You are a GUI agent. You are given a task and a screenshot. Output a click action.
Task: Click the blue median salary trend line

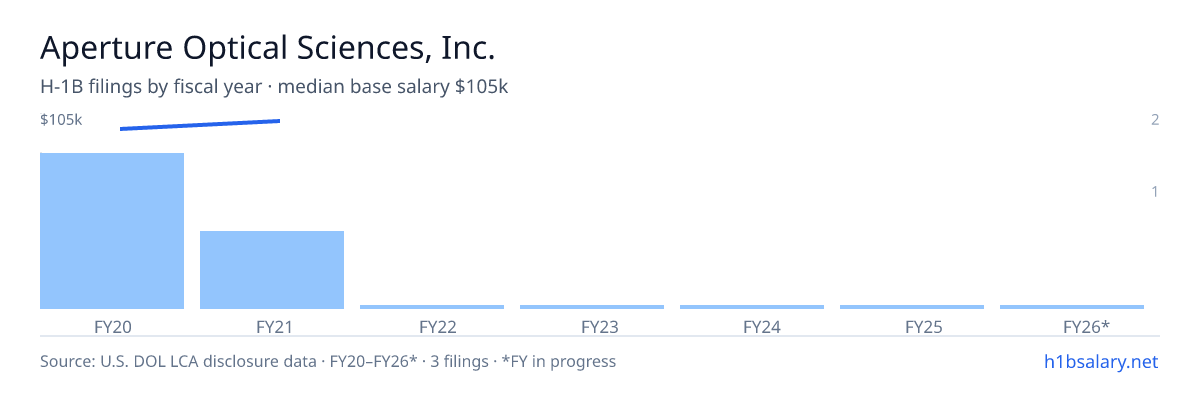point(200,125)
